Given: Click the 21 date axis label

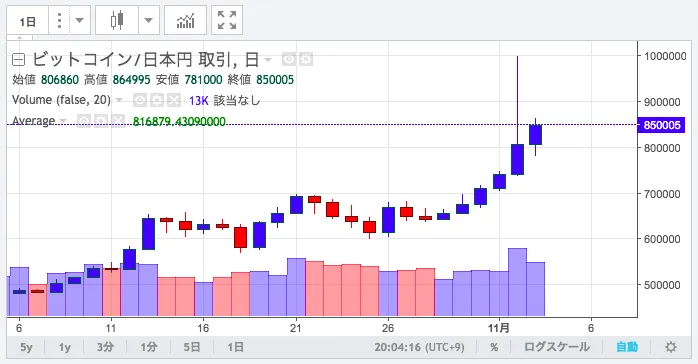Looking at the screenshot, I should [296, 328].
